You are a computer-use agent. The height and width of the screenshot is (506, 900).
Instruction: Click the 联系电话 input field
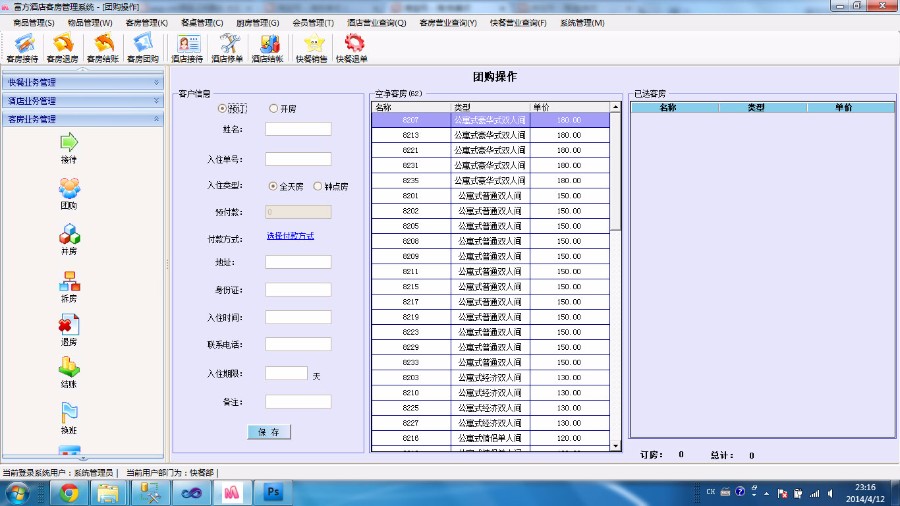[298, 344]
